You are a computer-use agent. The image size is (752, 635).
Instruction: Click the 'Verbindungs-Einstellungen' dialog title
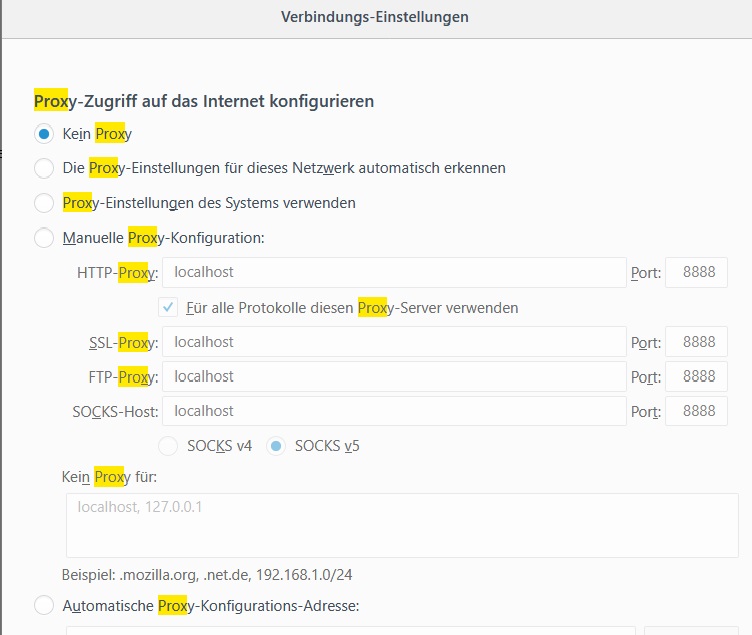(x=375, y=17)
